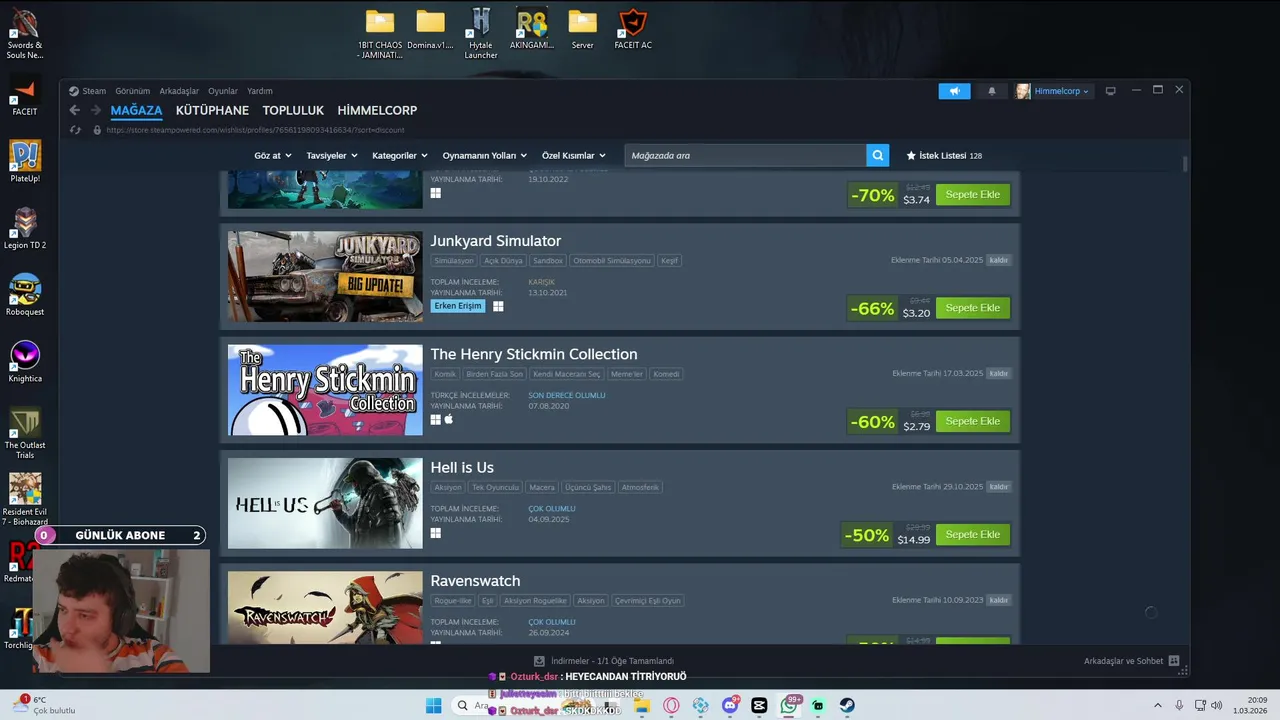Viewport: 1280px width, 720px height.
Task: Click the Mağazada ara search field
Action: [x=745, y=155]
